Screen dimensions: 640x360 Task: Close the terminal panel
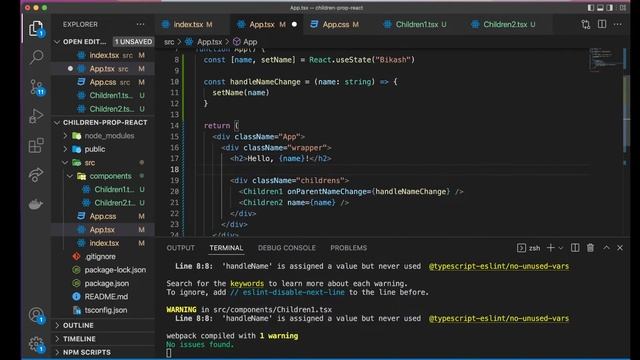coord(620,248)
